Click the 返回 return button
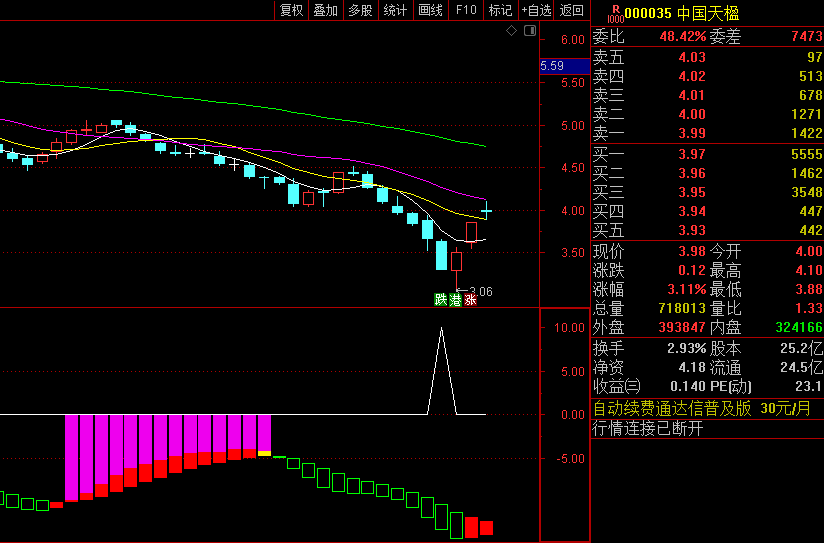 pyautogui.click(x=571, y=10)
